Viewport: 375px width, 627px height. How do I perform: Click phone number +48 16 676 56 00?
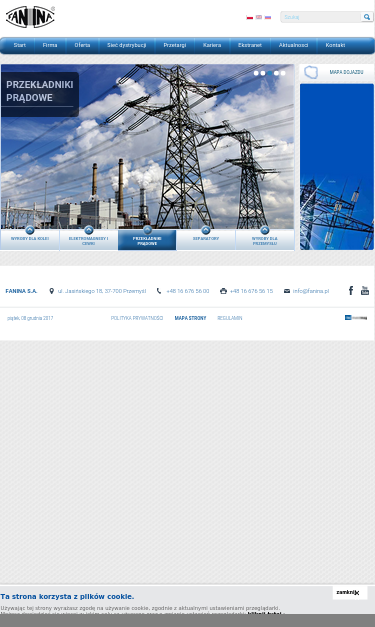pos(188,291)
